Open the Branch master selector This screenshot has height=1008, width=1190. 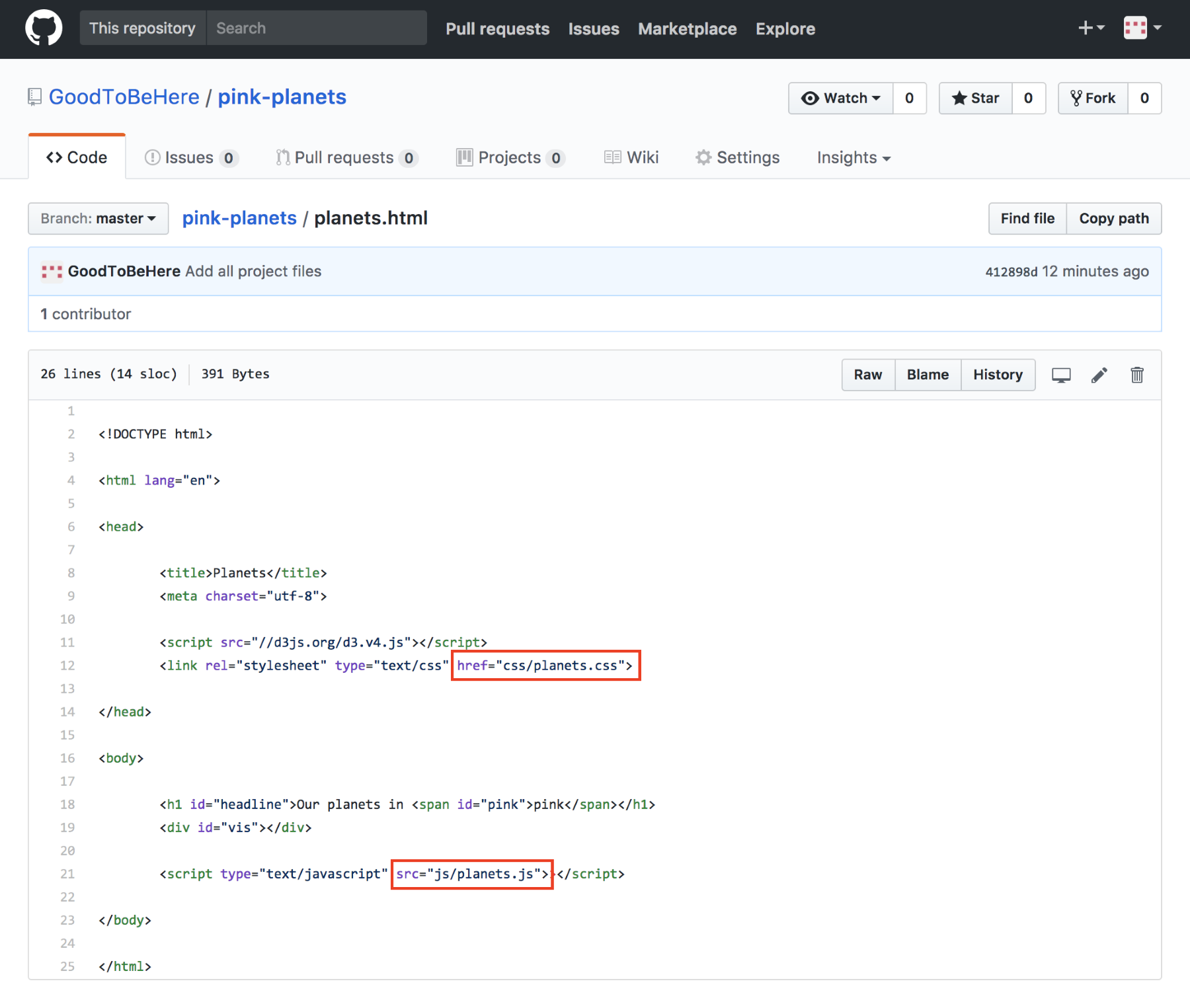tap(98, 219)
